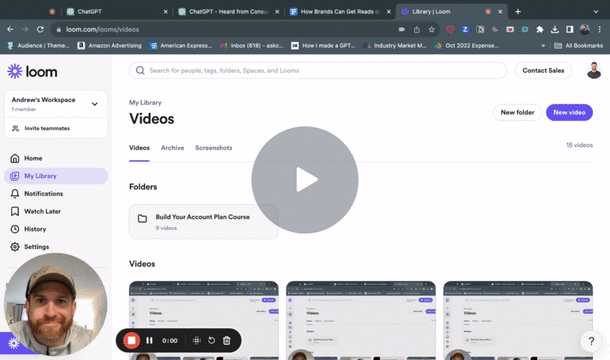Bookmark this page with the star icon

click(x=431, y=29)
